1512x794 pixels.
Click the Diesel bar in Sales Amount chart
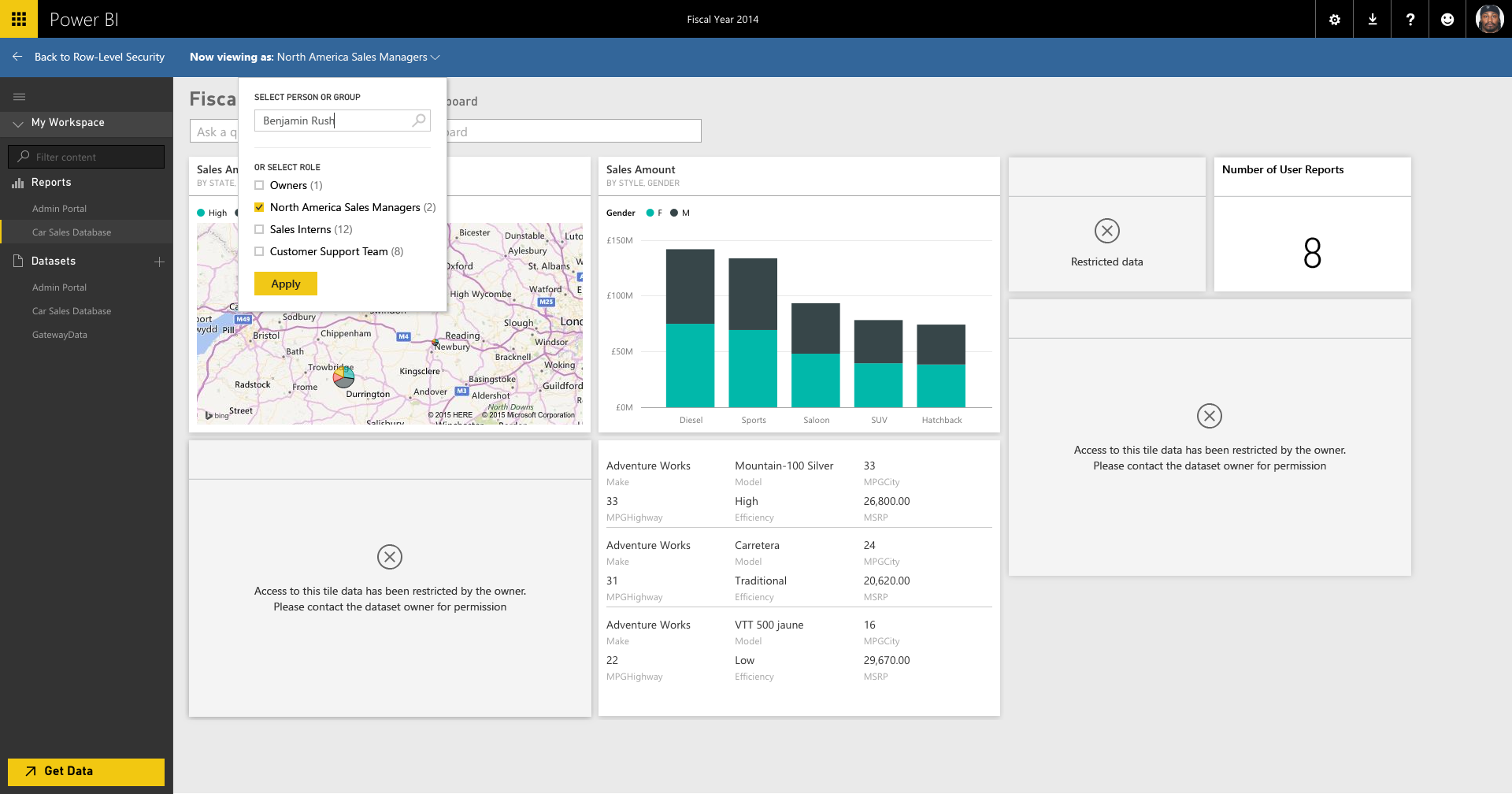pos(690,328)
